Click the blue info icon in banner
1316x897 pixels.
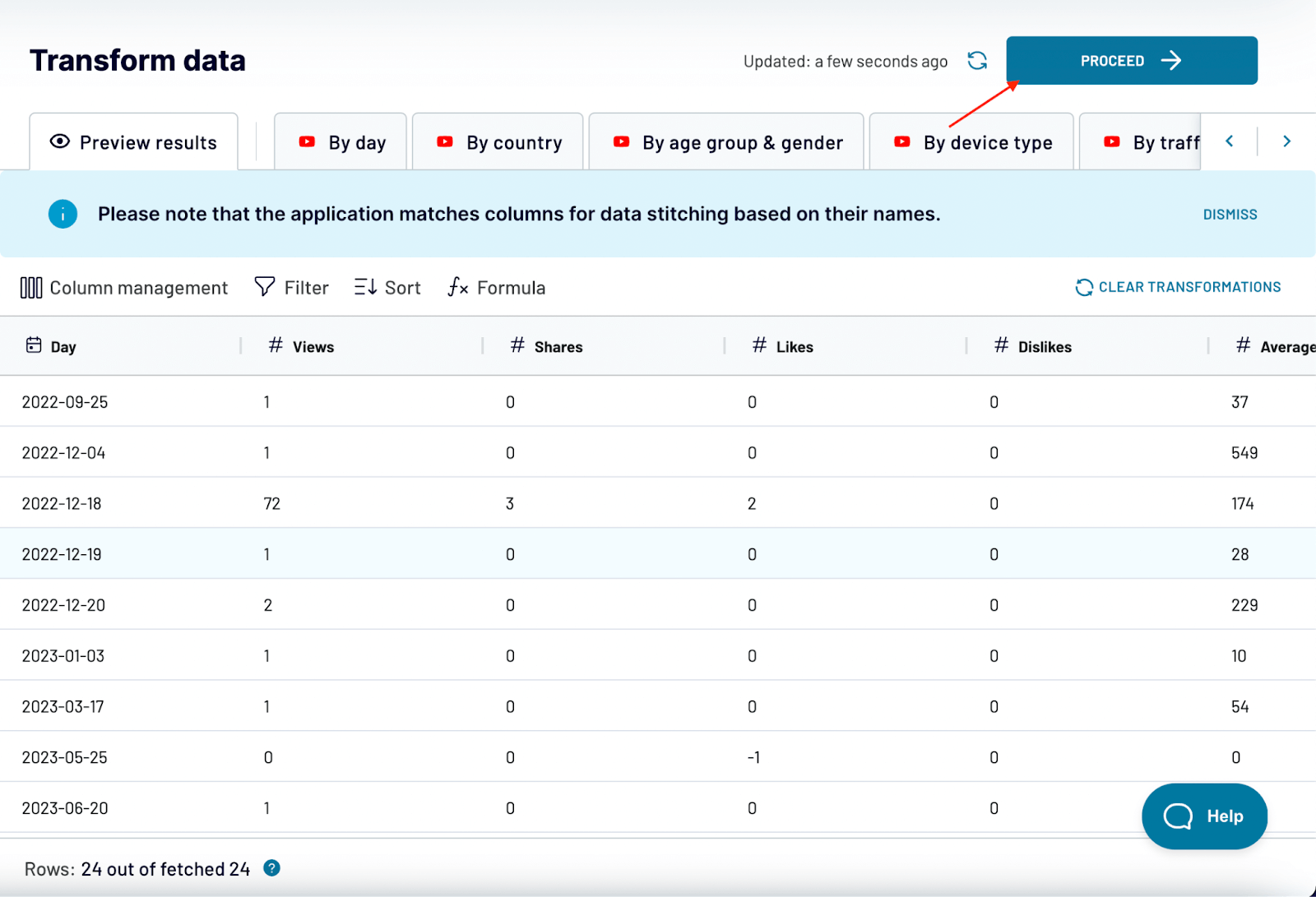tap(63, 215)
